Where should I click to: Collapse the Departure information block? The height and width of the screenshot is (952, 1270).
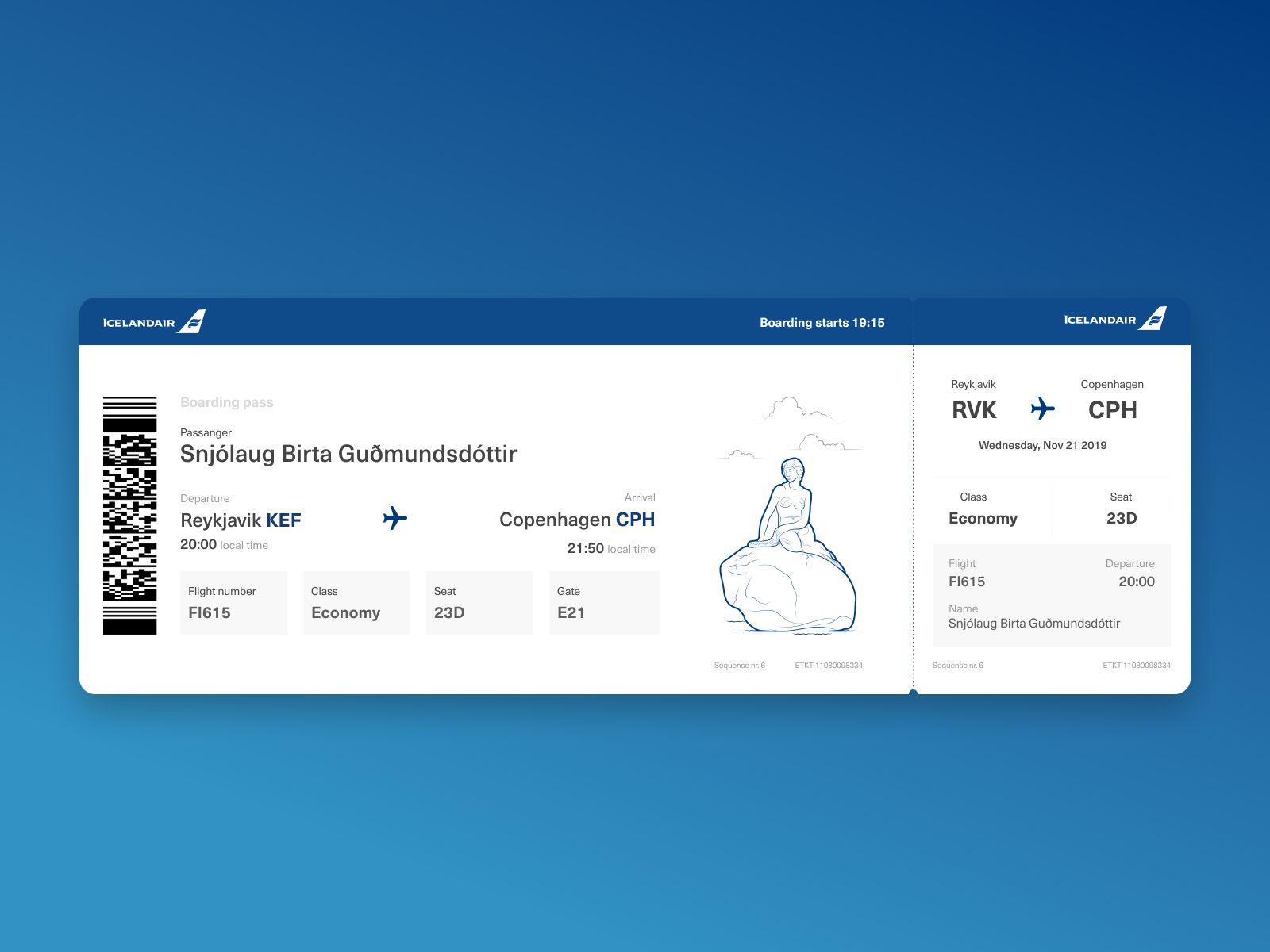tap(238, 520)
